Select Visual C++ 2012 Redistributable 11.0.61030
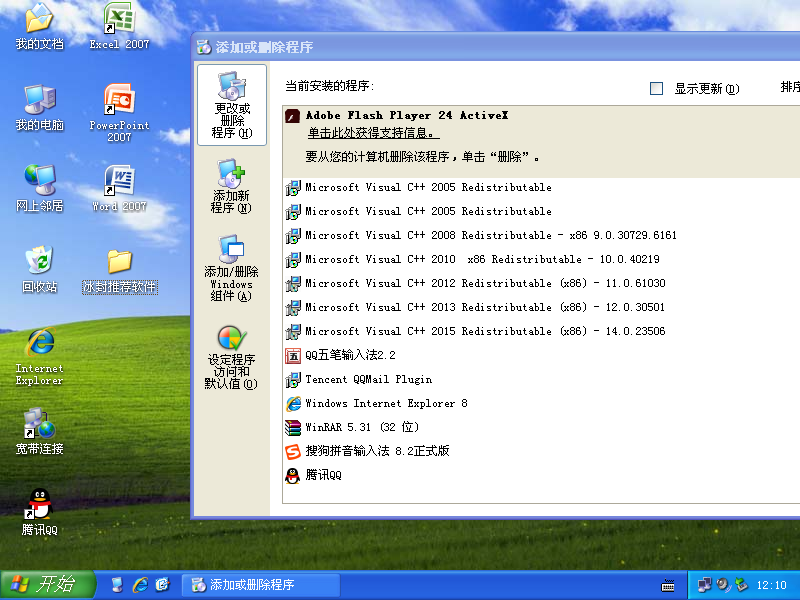Screen dimensions: 800x600 point(541,284)
